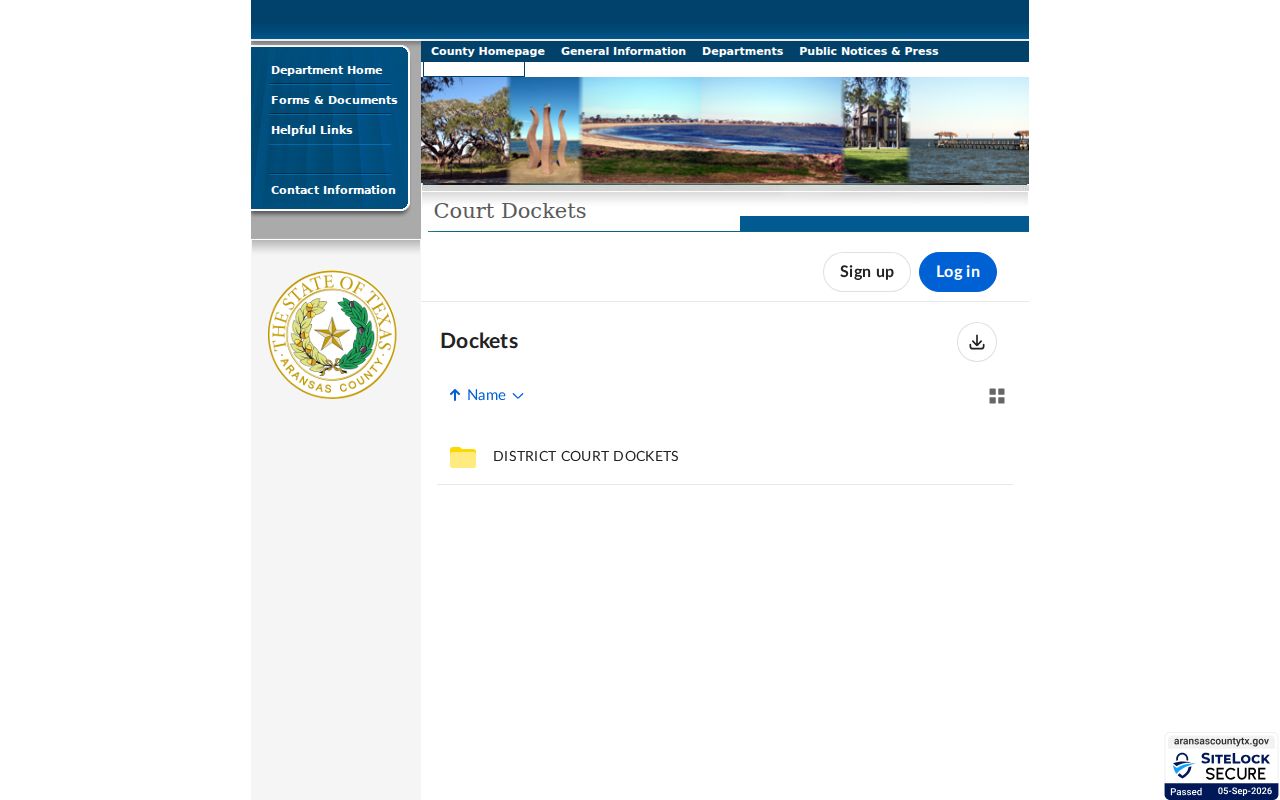Visit the Helpful Links page

[312, 130]
